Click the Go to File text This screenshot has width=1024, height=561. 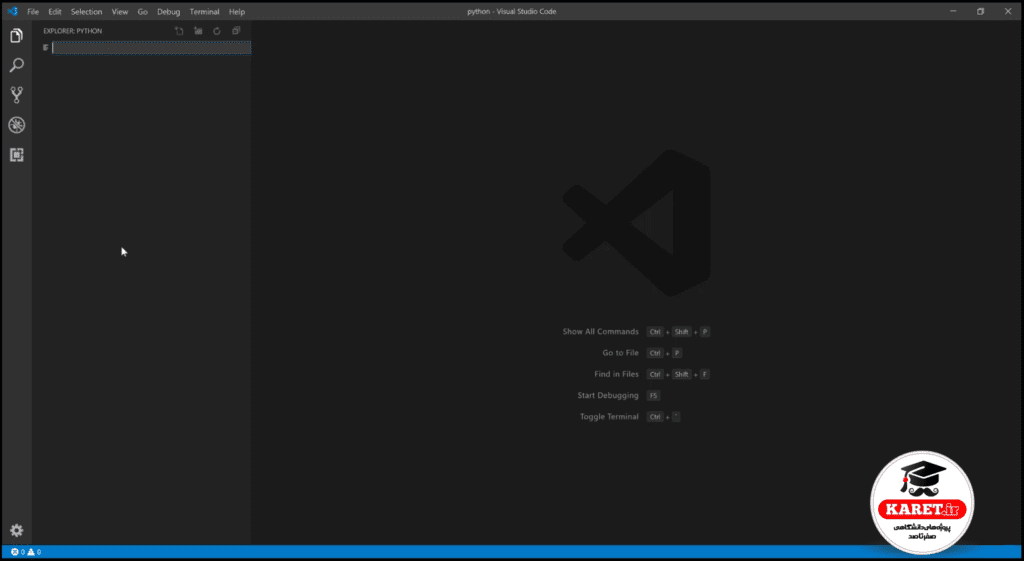620,353
